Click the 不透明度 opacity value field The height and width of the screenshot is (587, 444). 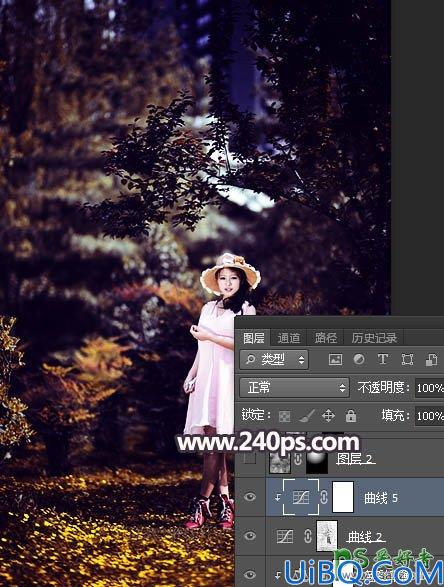tap(430, 388)
